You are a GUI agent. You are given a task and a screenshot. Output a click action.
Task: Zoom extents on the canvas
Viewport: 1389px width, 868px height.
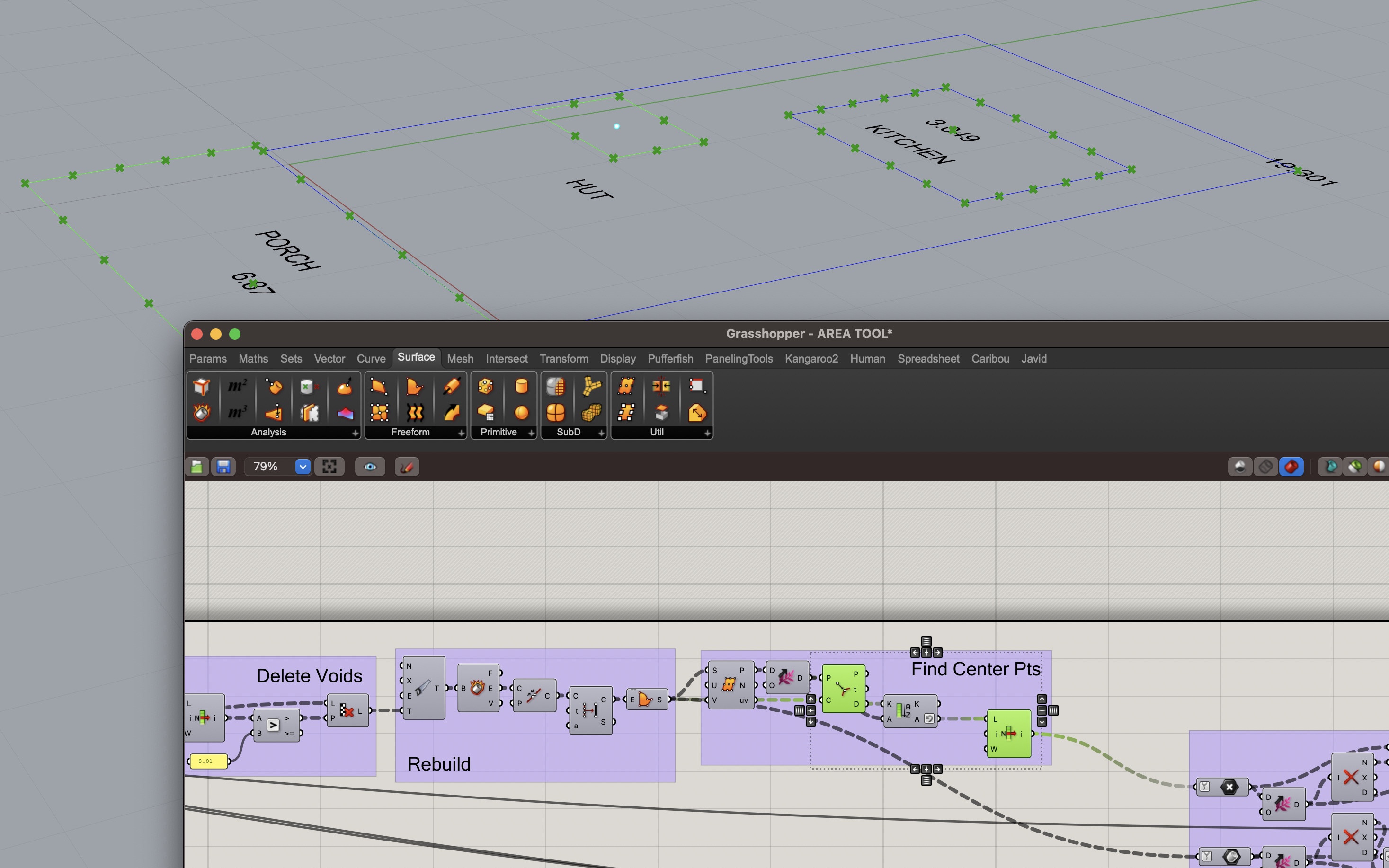coord(329,467)
